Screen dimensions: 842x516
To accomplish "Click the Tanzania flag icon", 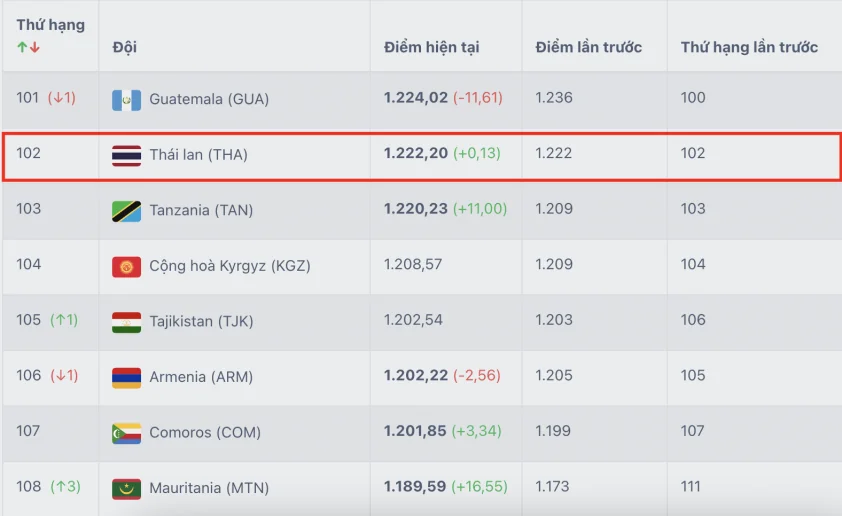I will (126, 211).
